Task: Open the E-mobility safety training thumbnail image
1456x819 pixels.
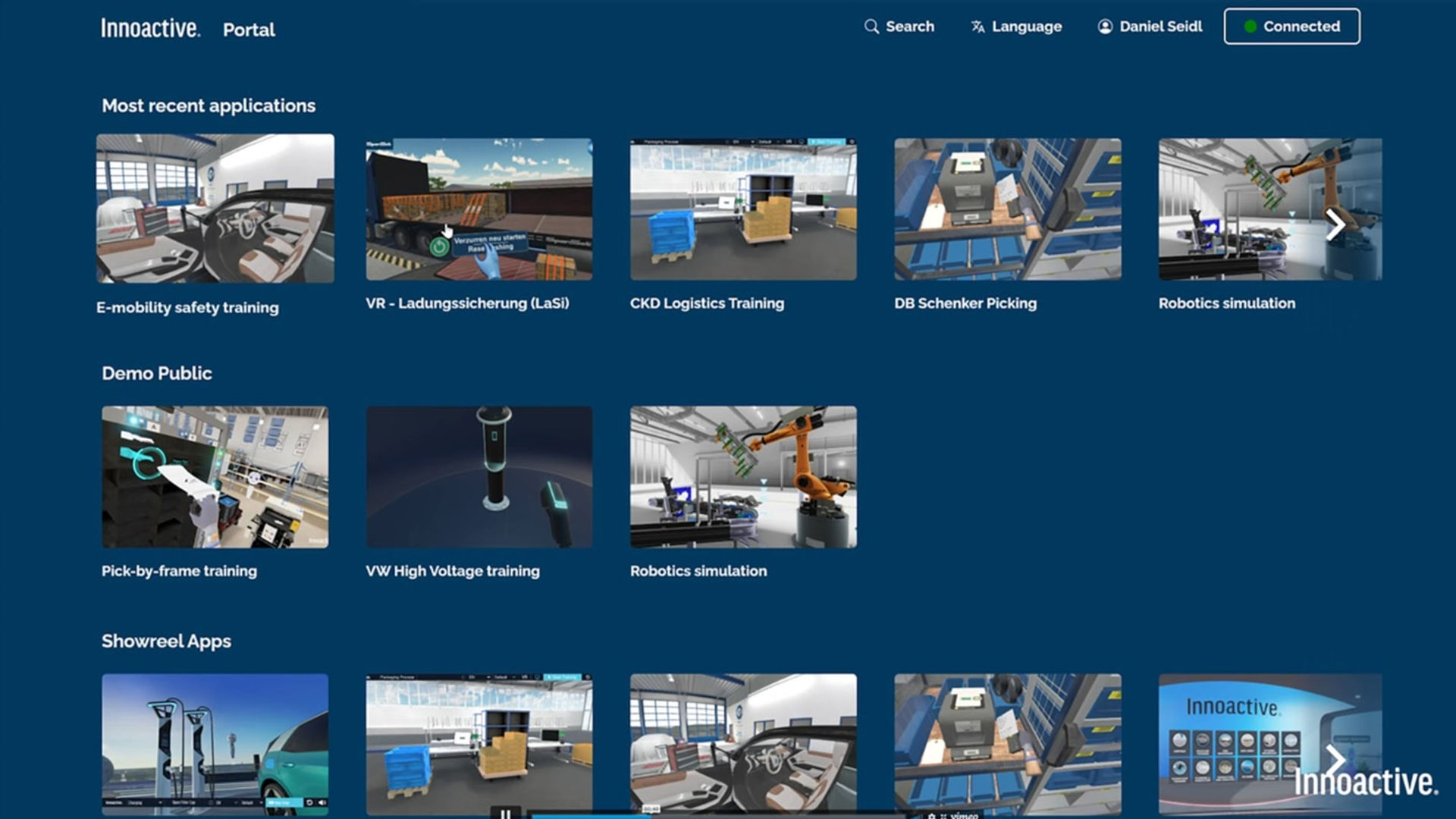Action: point(215,209)
